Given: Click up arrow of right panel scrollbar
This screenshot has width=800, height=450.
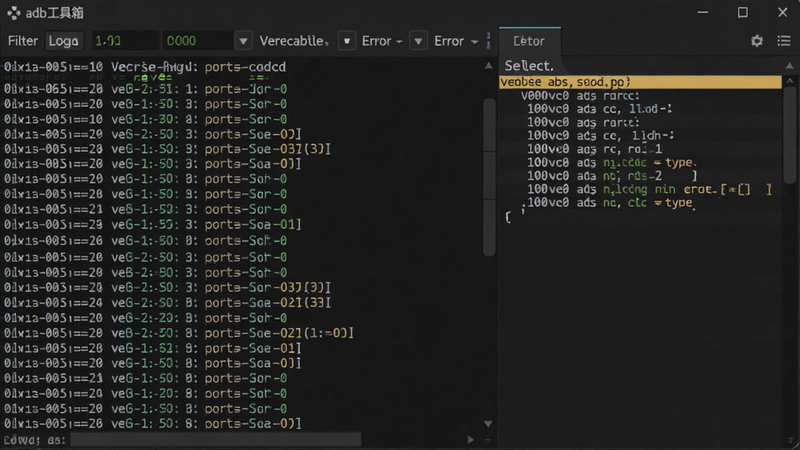Looking at the screenshot, I should click(790, 81).
